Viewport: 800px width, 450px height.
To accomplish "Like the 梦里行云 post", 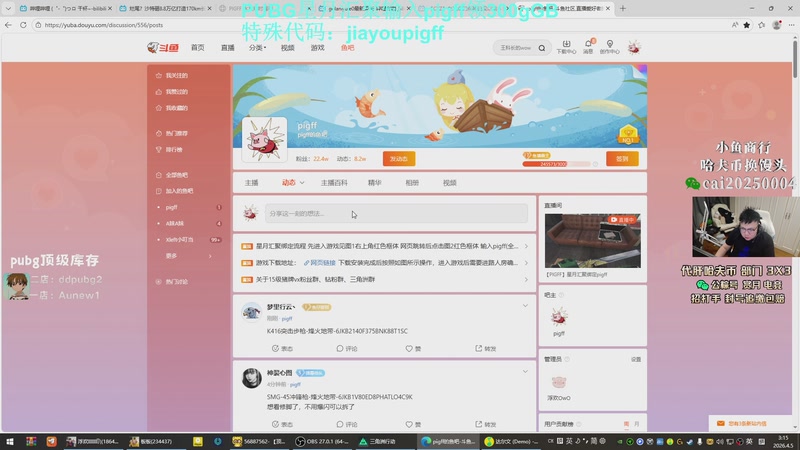I will (x=413, y=348).
